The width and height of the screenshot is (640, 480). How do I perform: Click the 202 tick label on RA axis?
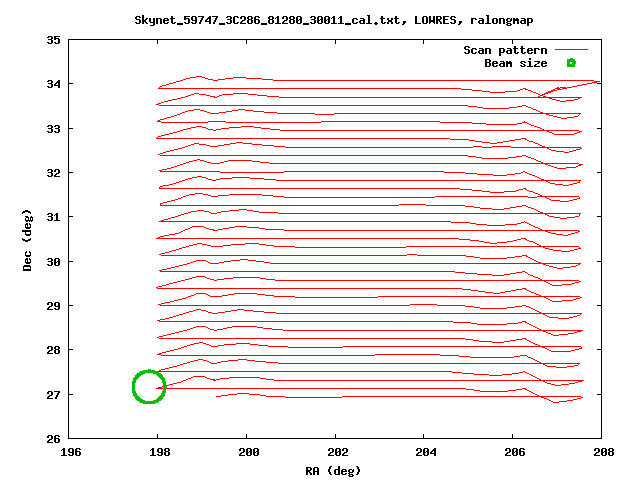coord(338,452)
